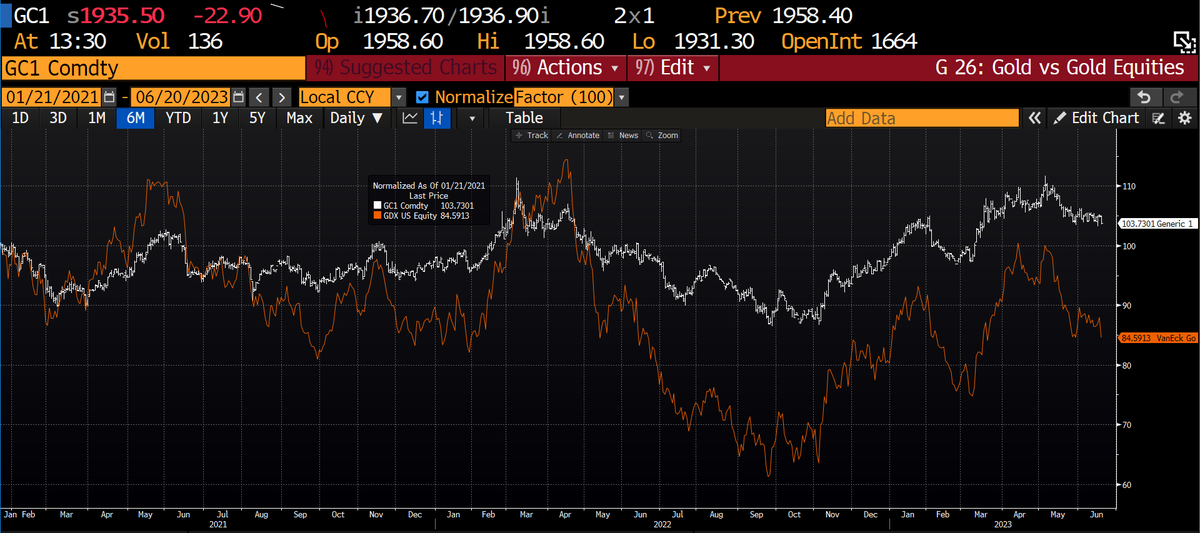Image resolution: width=1200 pixels, height=533 pixels.
Task: Open the Edit menu
Action: pos(673,68)
